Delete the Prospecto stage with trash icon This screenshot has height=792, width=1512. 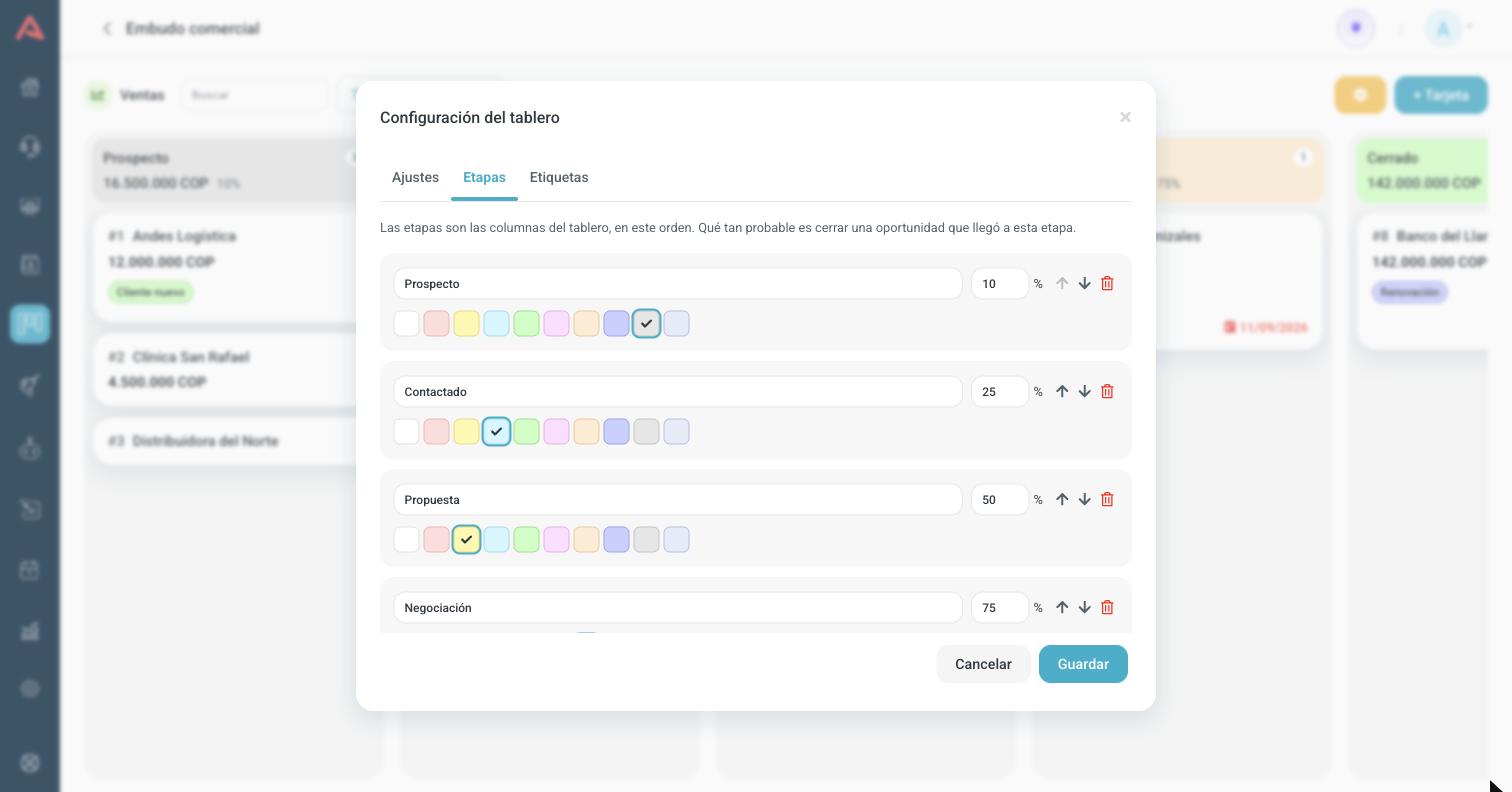coord(1107,283)
